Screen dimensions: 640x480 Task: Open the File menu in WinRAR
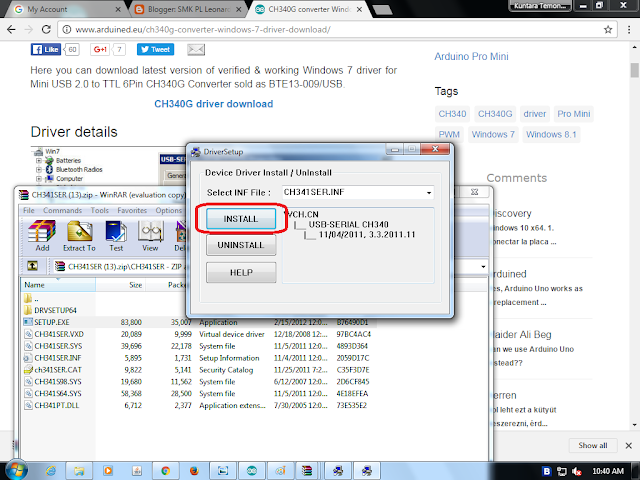(29, 210)
